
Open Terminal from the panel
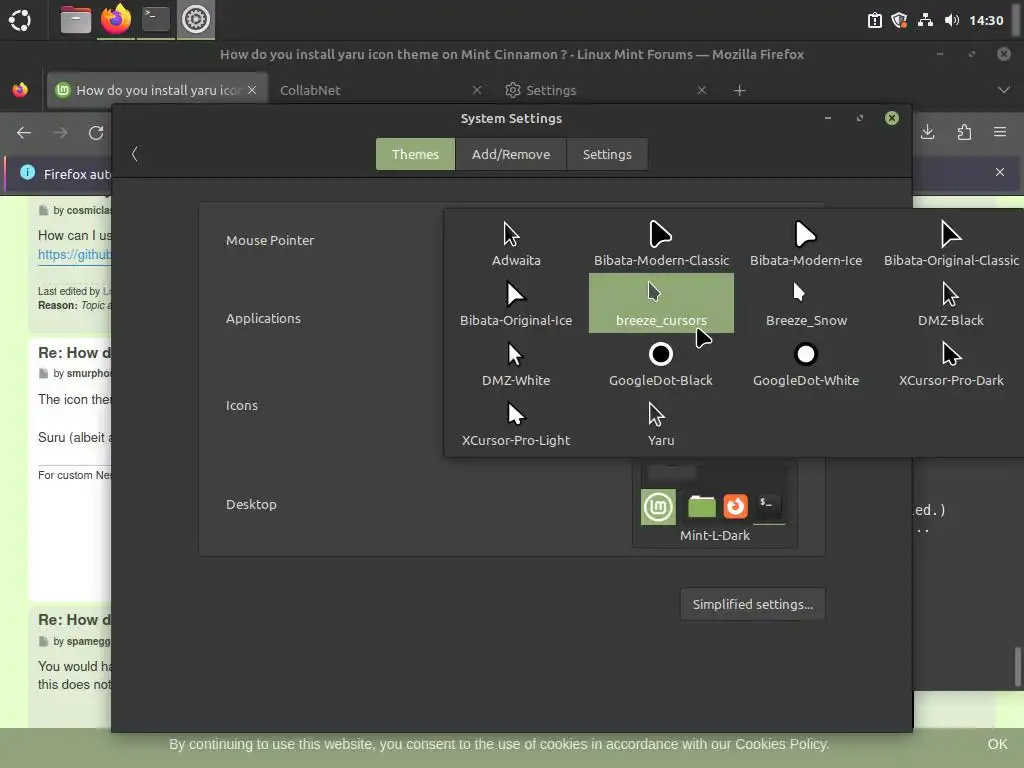click(155, 20)
